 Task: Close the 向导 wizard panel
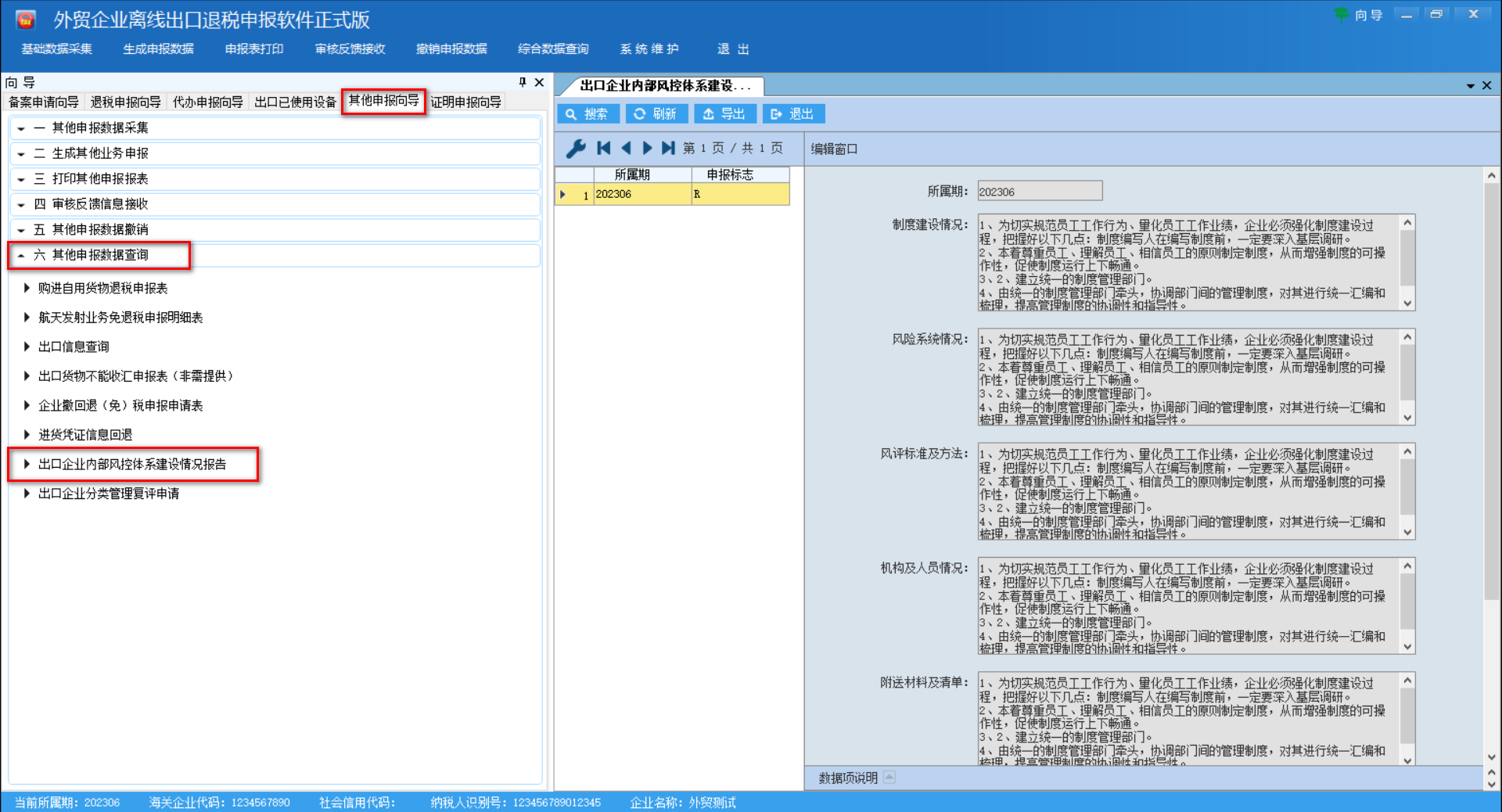[x=539, y=82]
